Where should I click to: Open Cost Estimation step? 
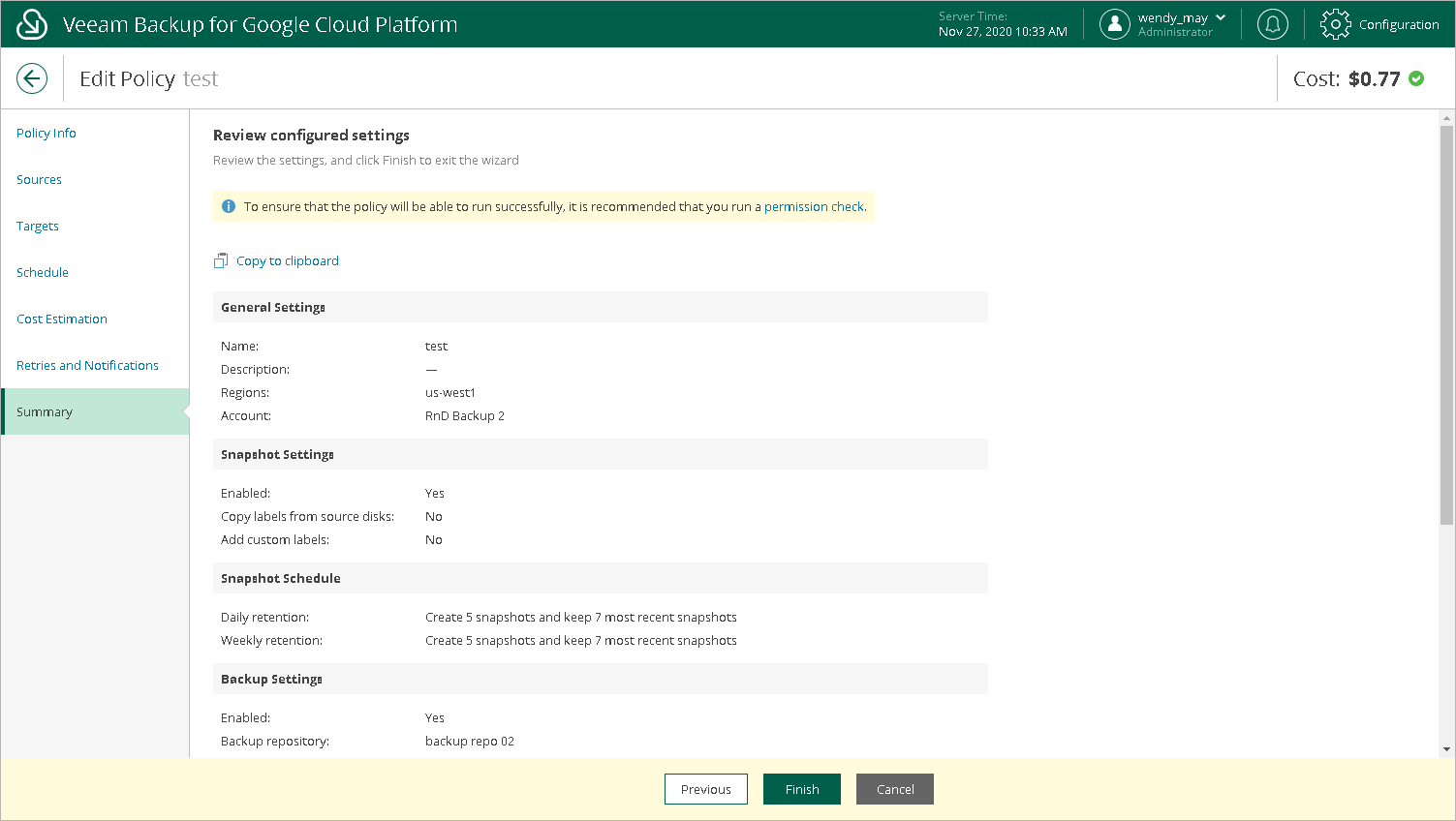click(62, 319)
